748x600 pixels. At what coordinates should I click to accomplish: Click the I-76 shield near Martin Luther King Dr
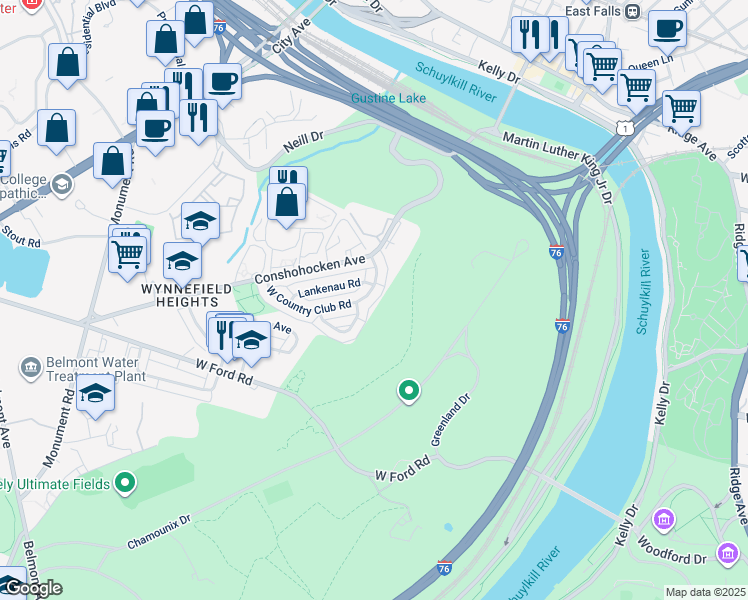[x=556, y=251]
